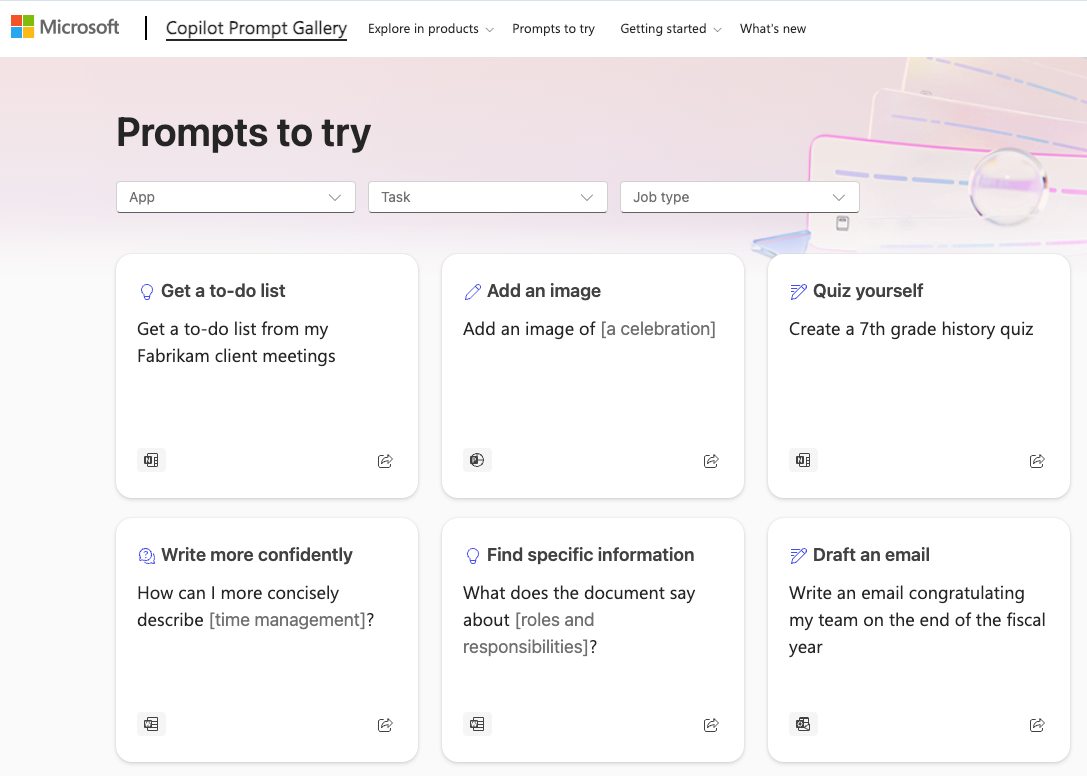
Task: Open the Copilot Prompt Gallery home link
Action: tap(256, 28)
